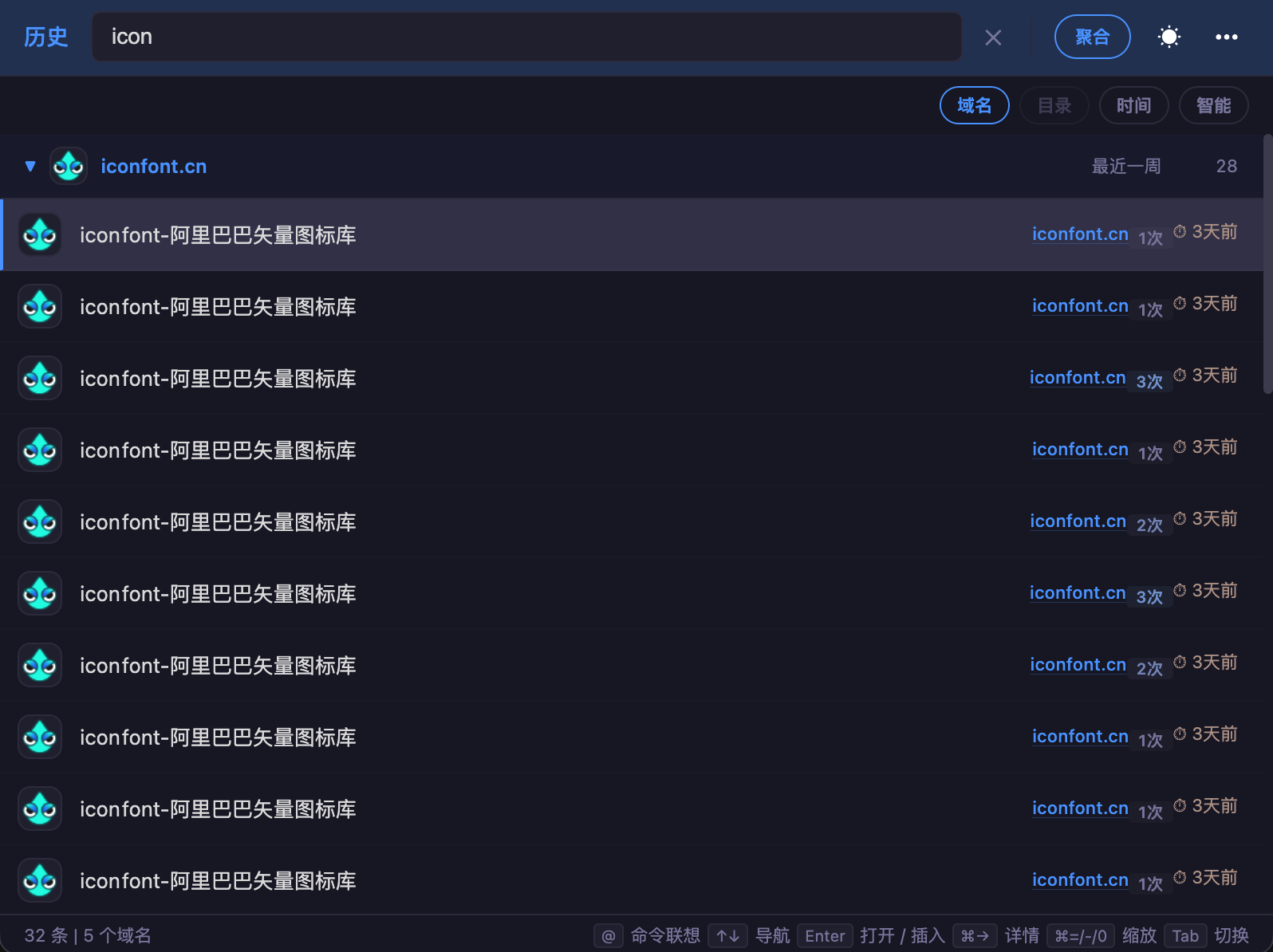Viewport: 1273px width, 952px height.
Task: Toggle the 聚合 aggregate button
Action: click(x=1092, y=37)
